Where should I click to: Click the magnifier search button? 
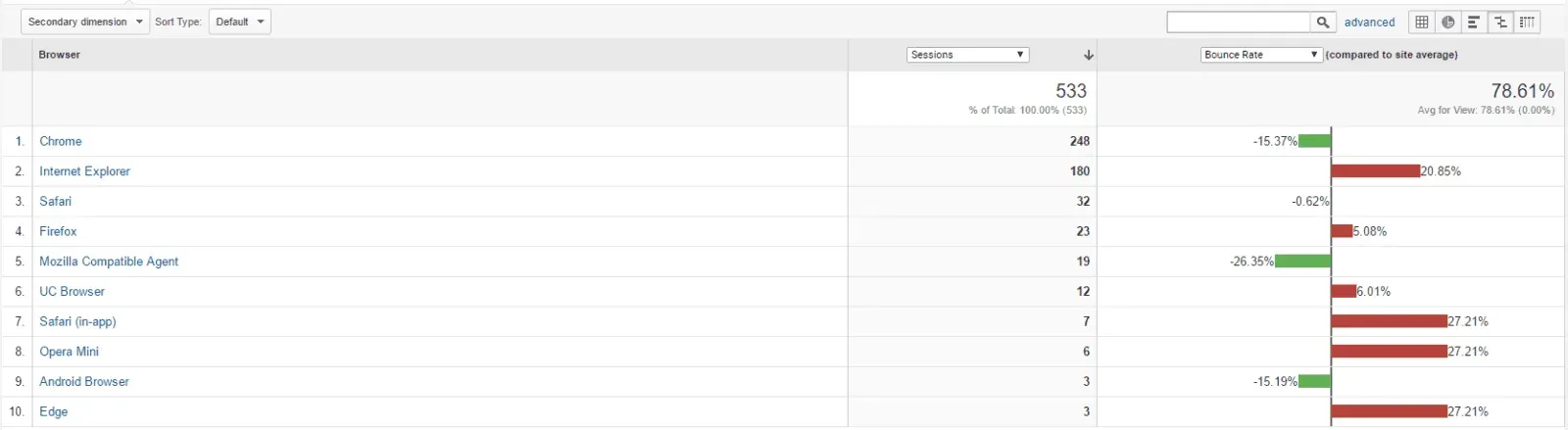coord(1323,23)
